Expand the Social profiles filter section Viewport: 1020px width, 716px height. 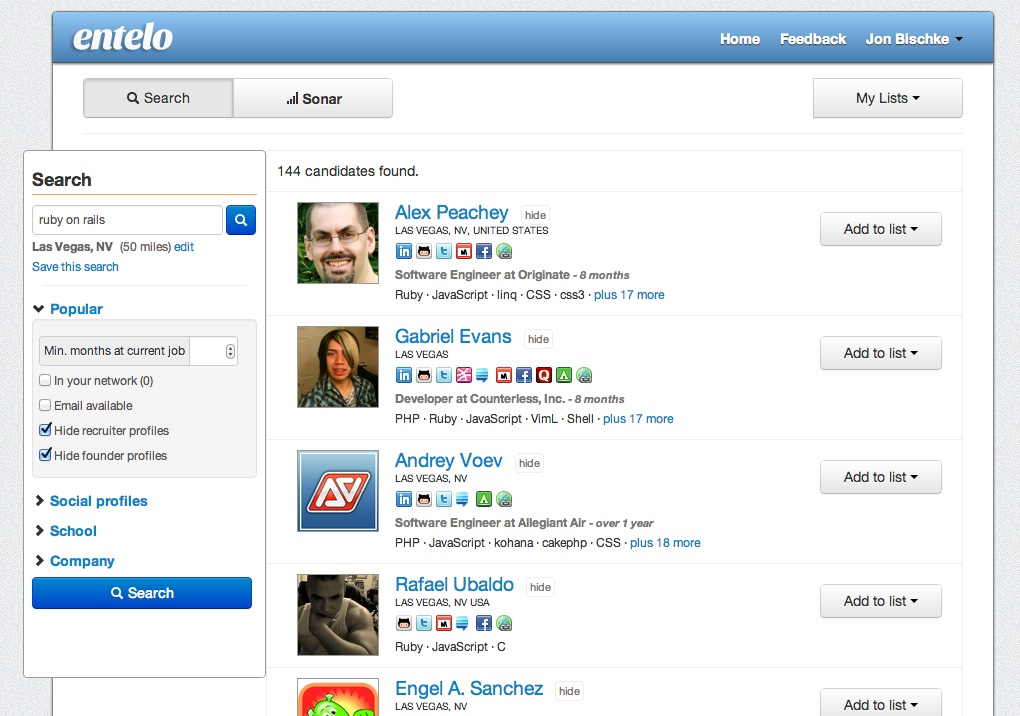coord(91,501)
